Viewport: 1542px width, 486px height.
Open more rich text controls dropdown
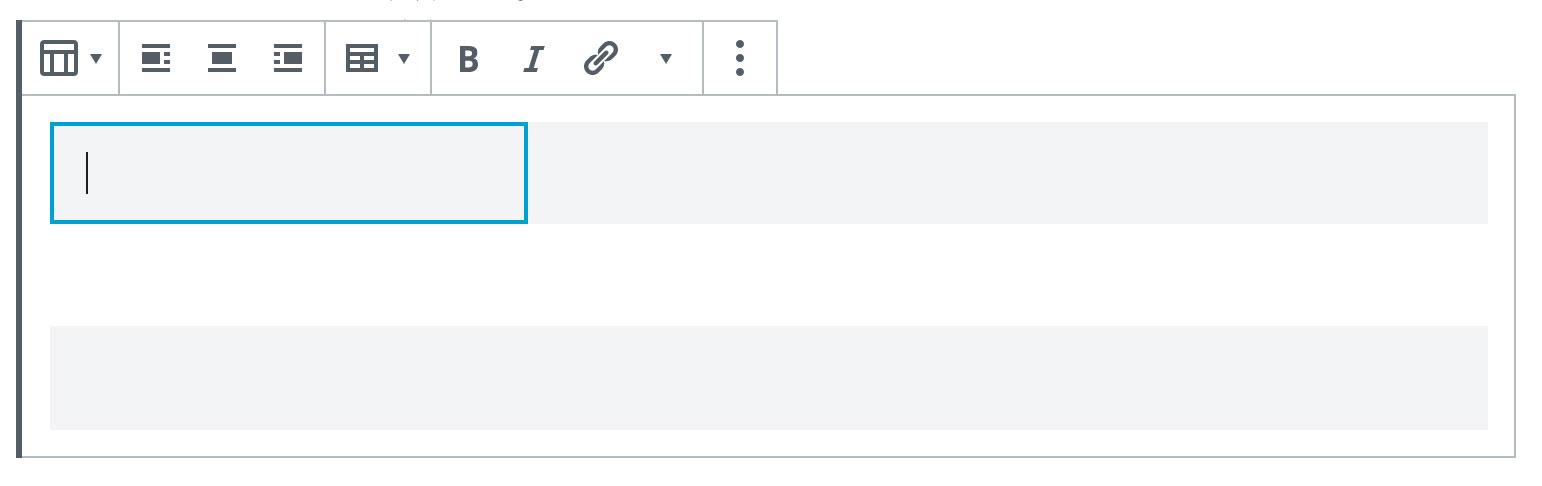(x=666, y=59)
